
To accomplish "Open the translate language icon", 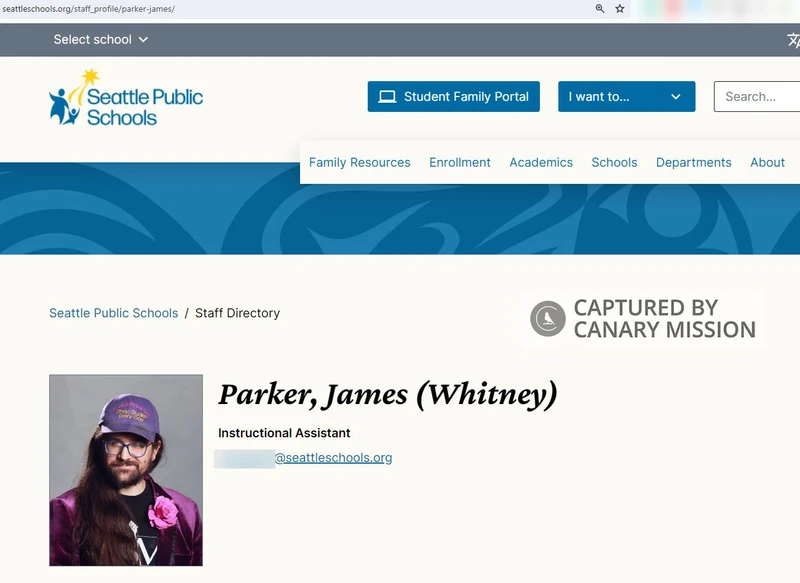I will click(793, 40).
